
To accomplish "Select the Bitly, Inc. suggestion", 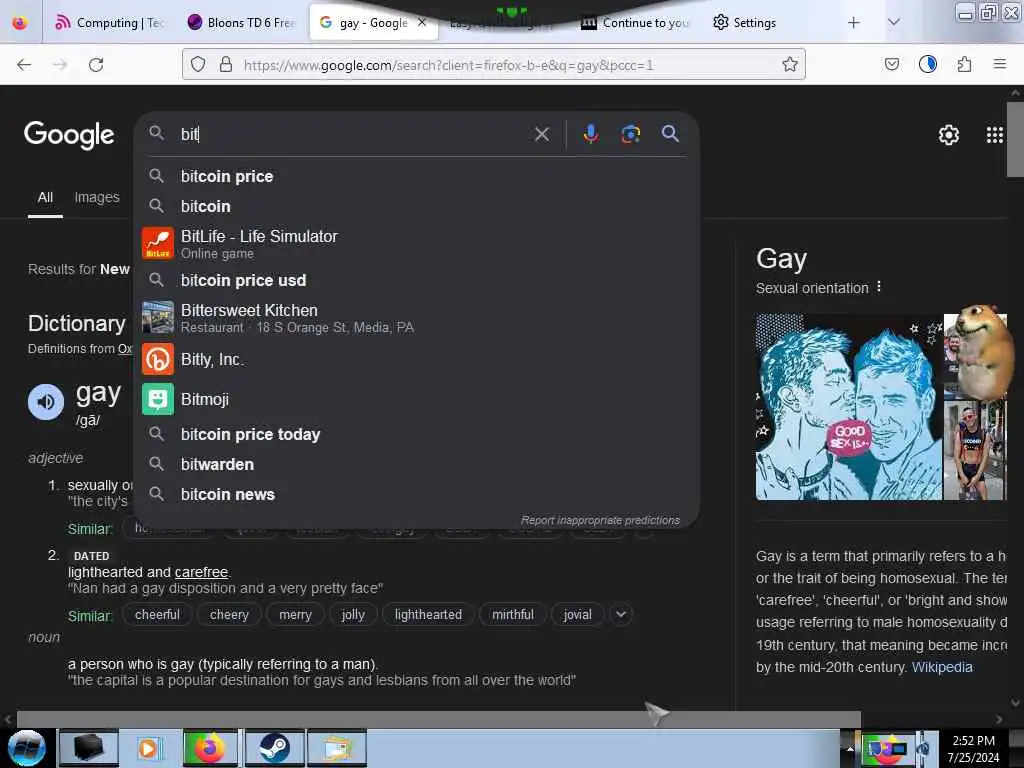I will (x=416, y=359).
